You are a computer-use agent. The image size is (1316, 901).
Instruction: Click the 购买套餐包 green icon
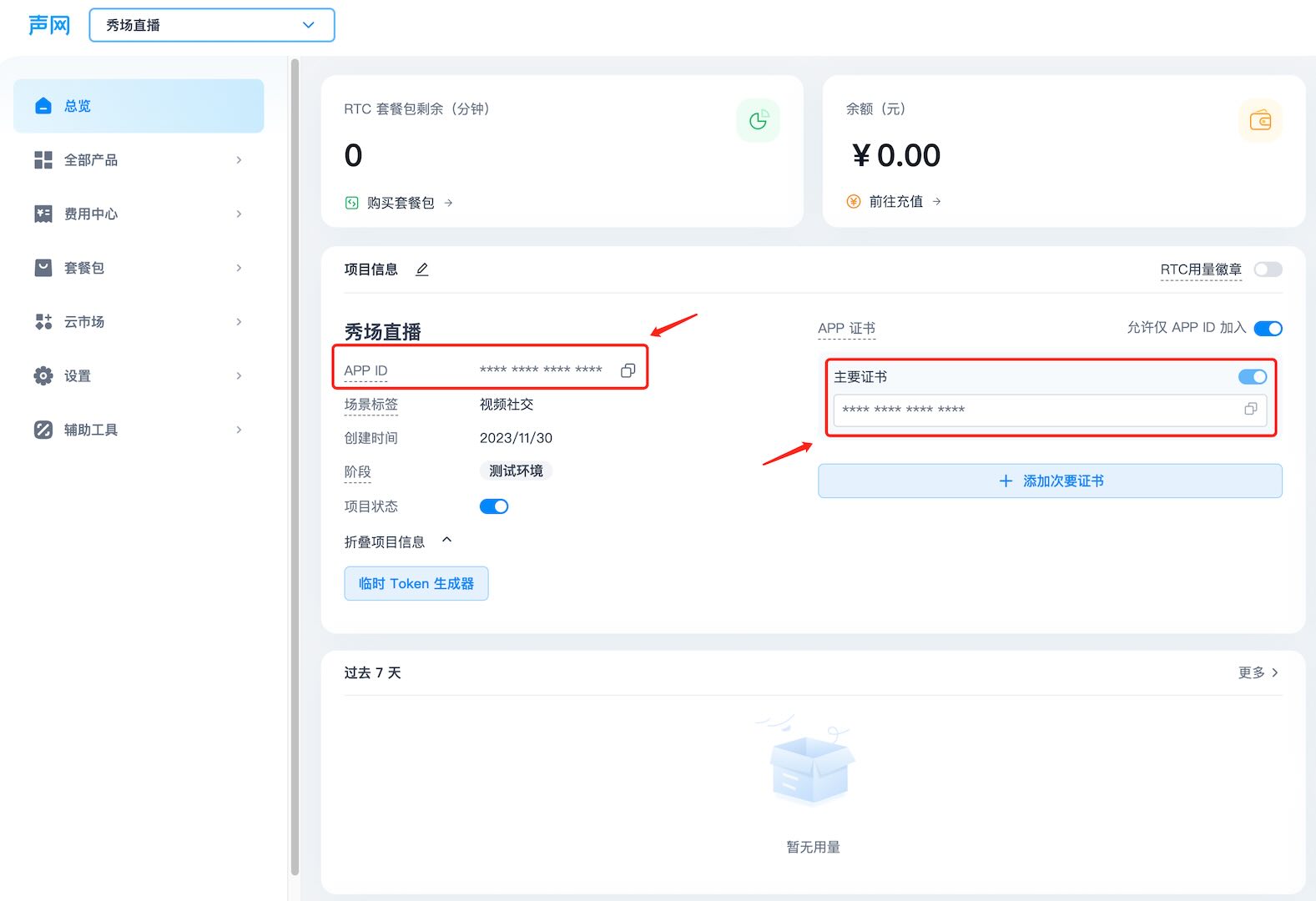pyautogui.click(x=352, y=203)
